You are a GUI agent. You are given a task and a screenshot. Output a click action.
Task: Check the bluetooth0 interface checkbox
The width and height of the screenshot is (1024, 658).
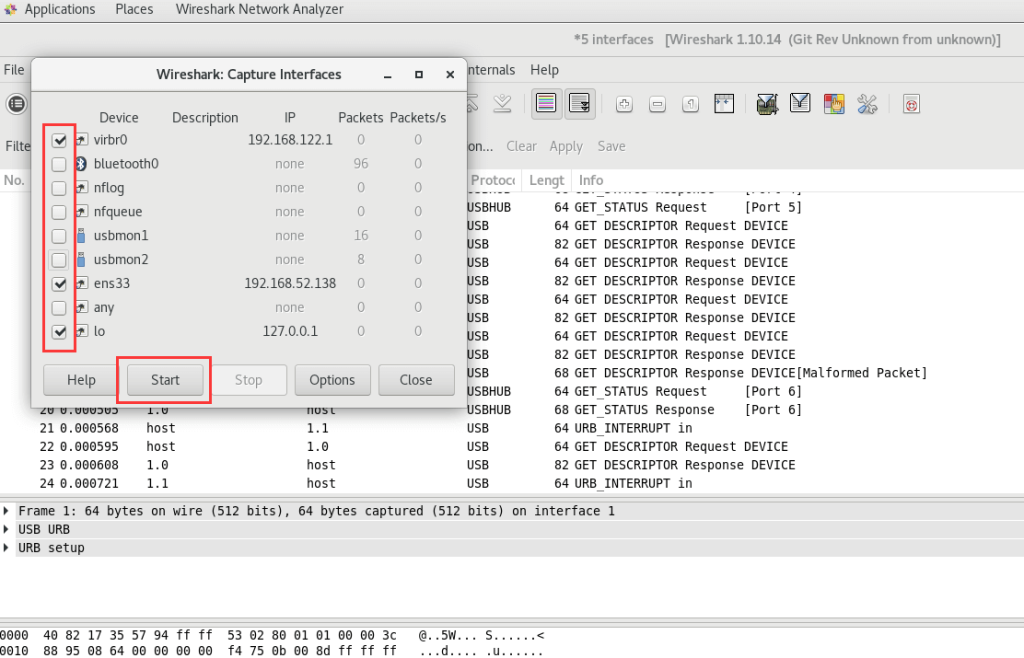tap(59, 164)
